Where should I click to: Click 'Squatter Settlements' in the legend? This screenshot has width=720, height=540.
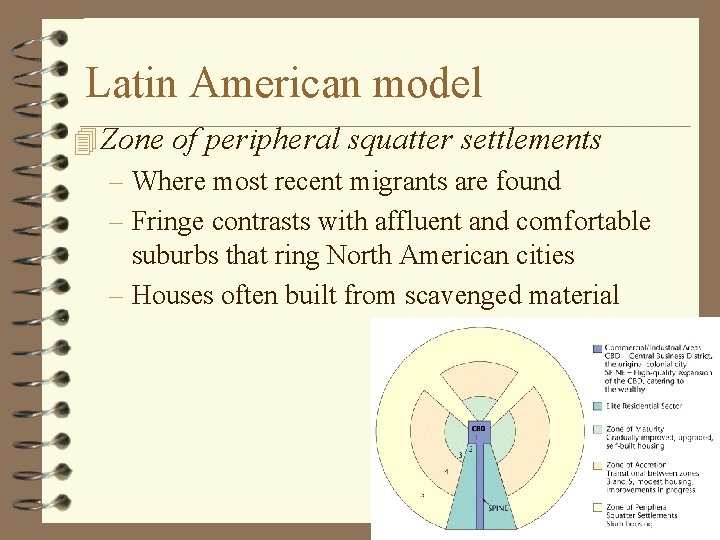click(x=641, y=515)
